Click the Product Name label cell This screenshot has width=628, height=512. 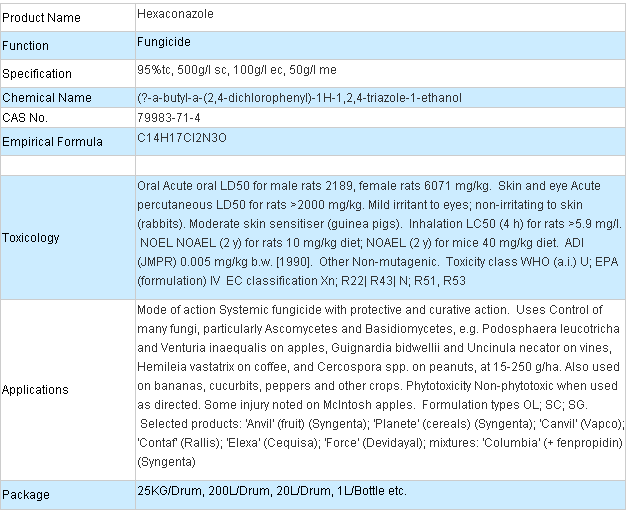point(68,18)
